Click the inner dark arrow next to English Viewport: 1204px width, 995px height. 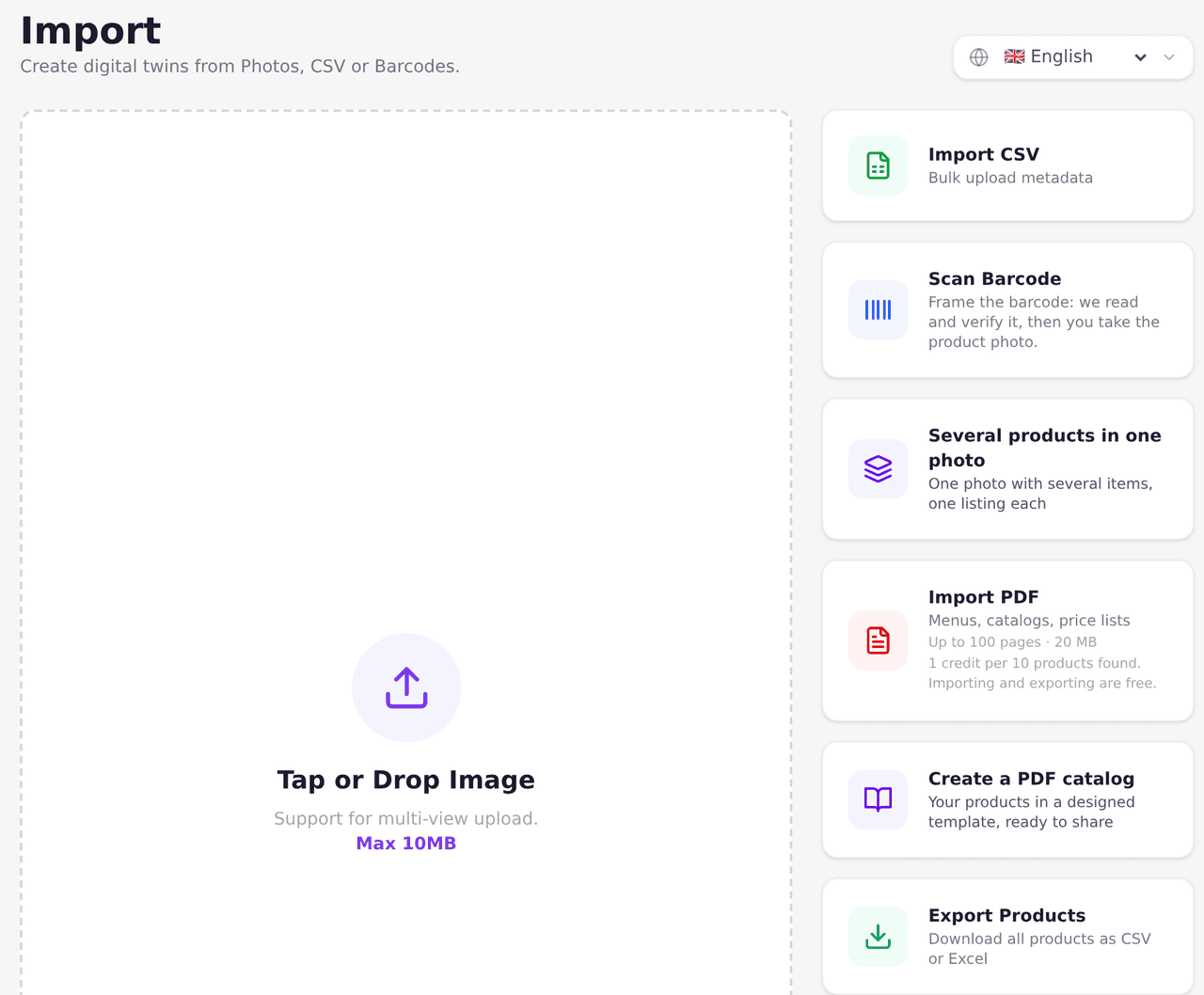click(1140, 57)
